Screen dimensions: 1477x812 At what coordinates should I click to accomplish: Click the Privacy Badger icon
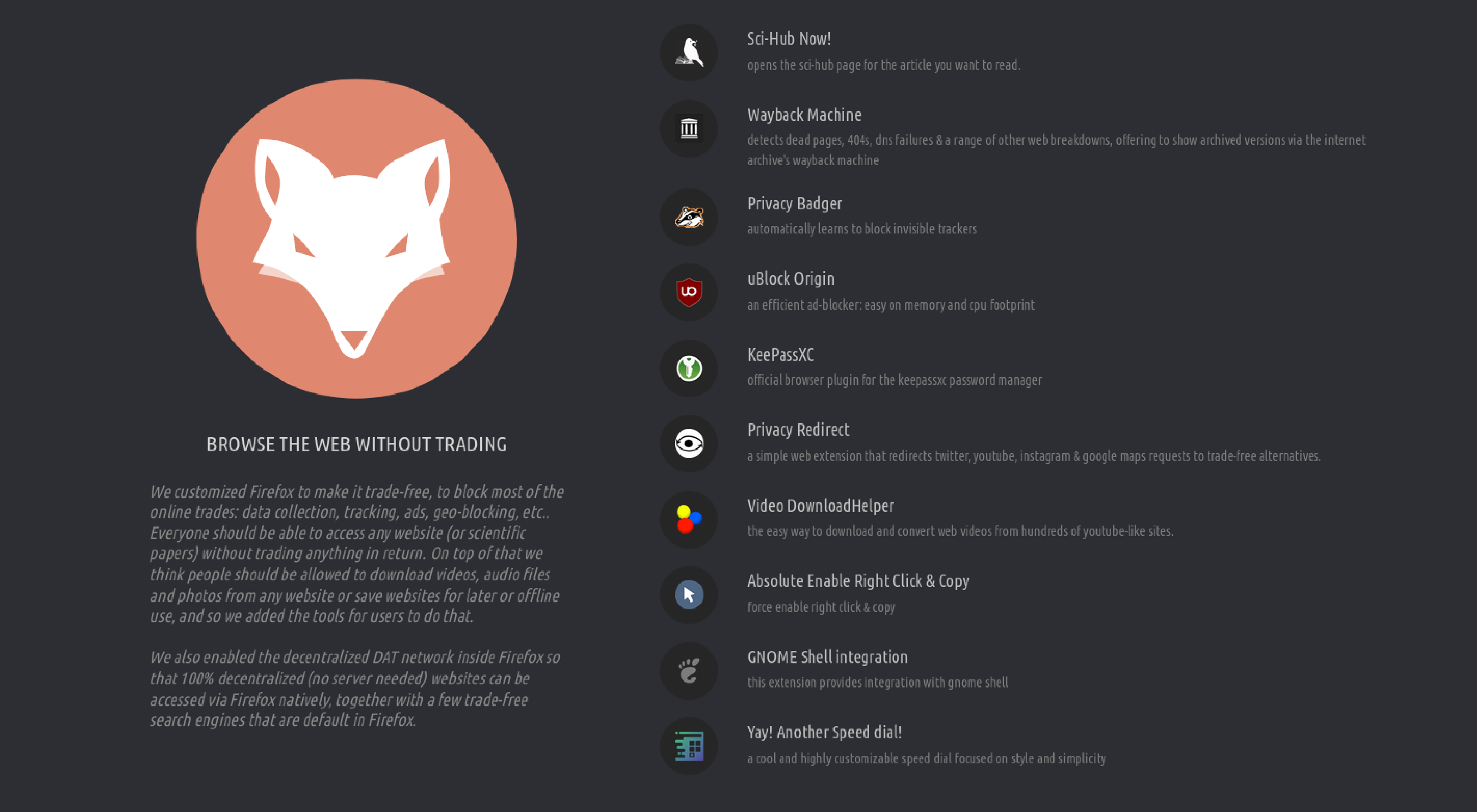click(x=689, y=217)
